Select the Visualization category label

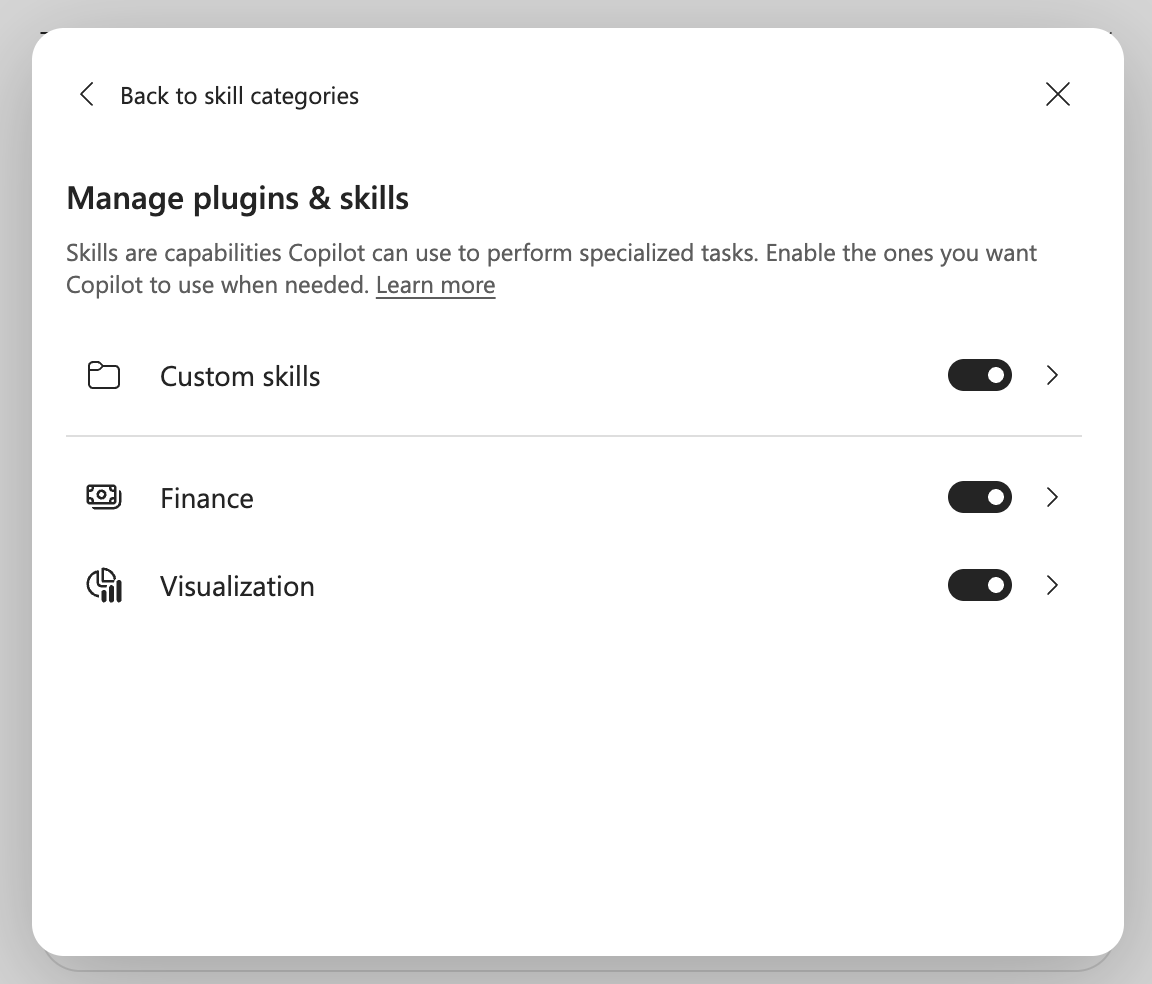coord(237,586)
